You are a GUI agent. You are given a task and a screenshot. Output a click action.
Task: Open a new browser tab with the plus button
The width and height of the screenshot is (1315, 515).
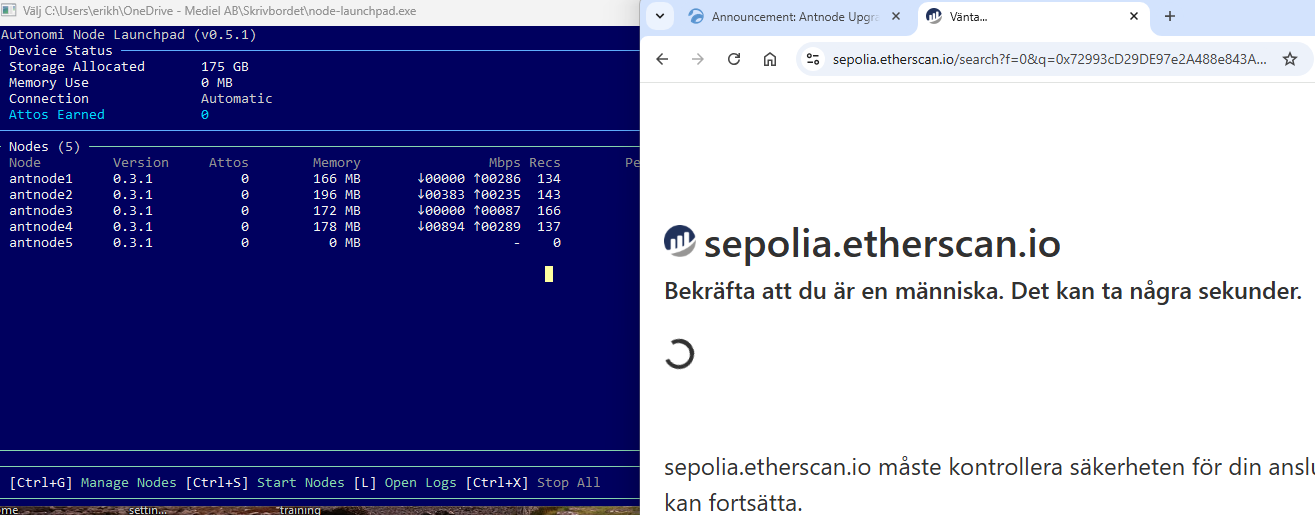click(1170, 16)
